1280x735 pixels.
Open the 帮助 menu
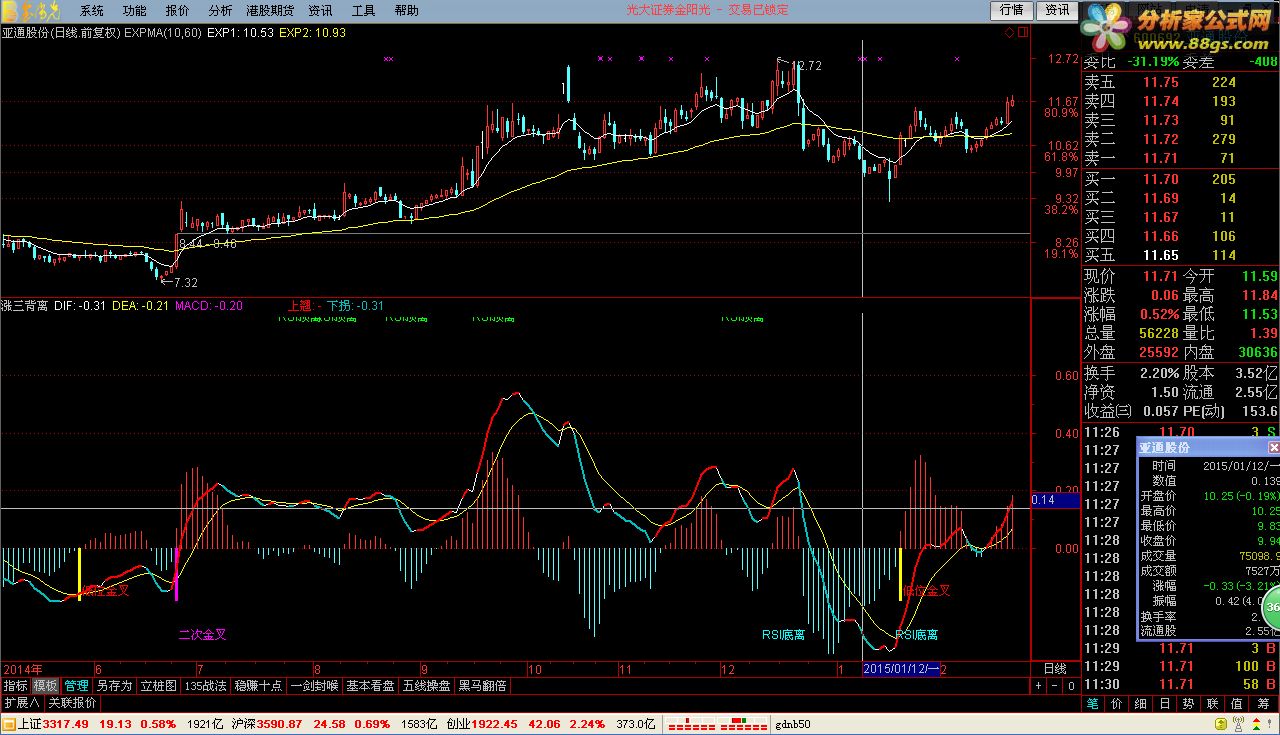point(406,10)
